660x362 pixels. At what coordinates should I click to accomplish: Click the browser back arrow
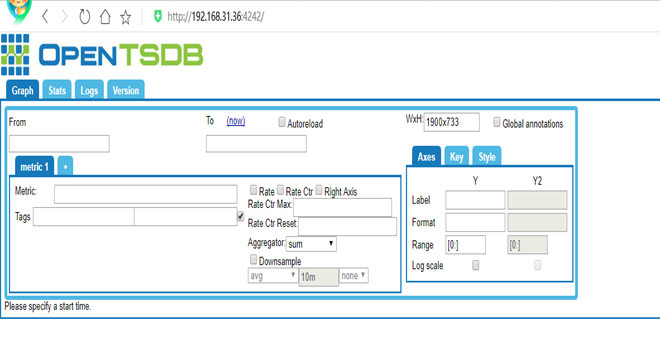(45, 17)
